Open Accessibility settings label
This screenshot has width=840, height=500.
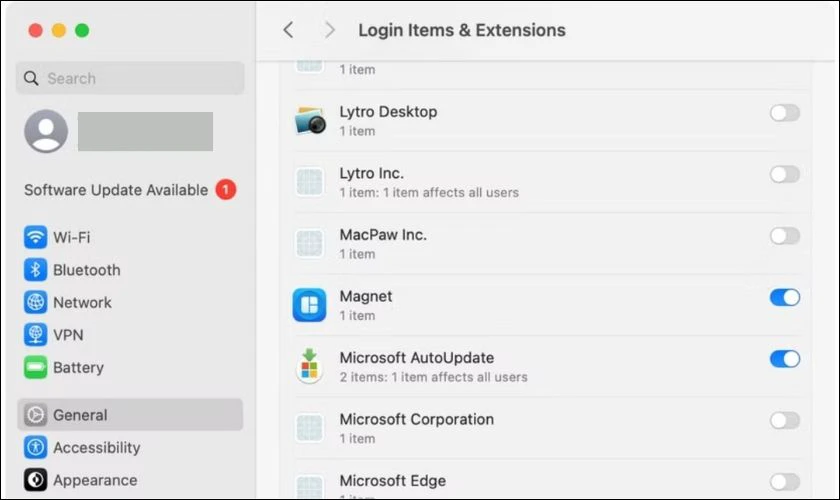point(96,447)
